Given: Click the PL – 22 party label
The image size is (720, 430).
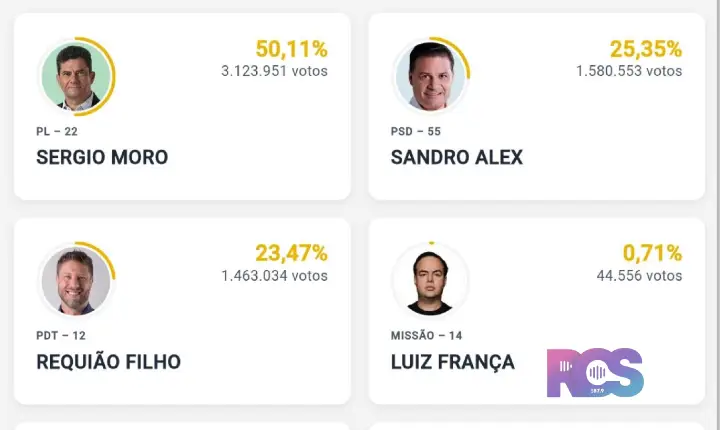Looking at the screenshot, I should point(57,131).
